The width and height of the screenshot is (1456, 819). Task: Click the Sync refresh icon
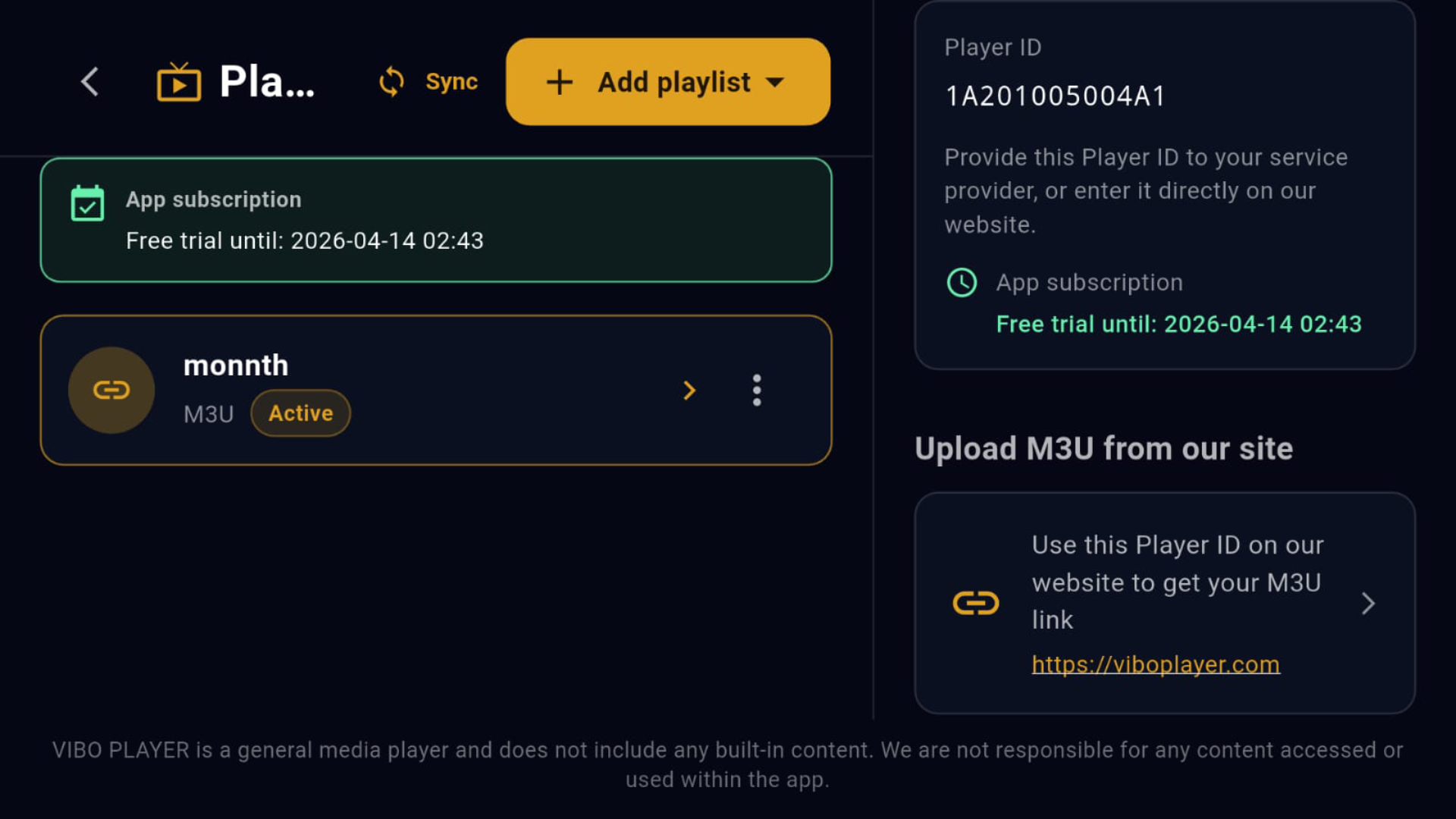391,82
